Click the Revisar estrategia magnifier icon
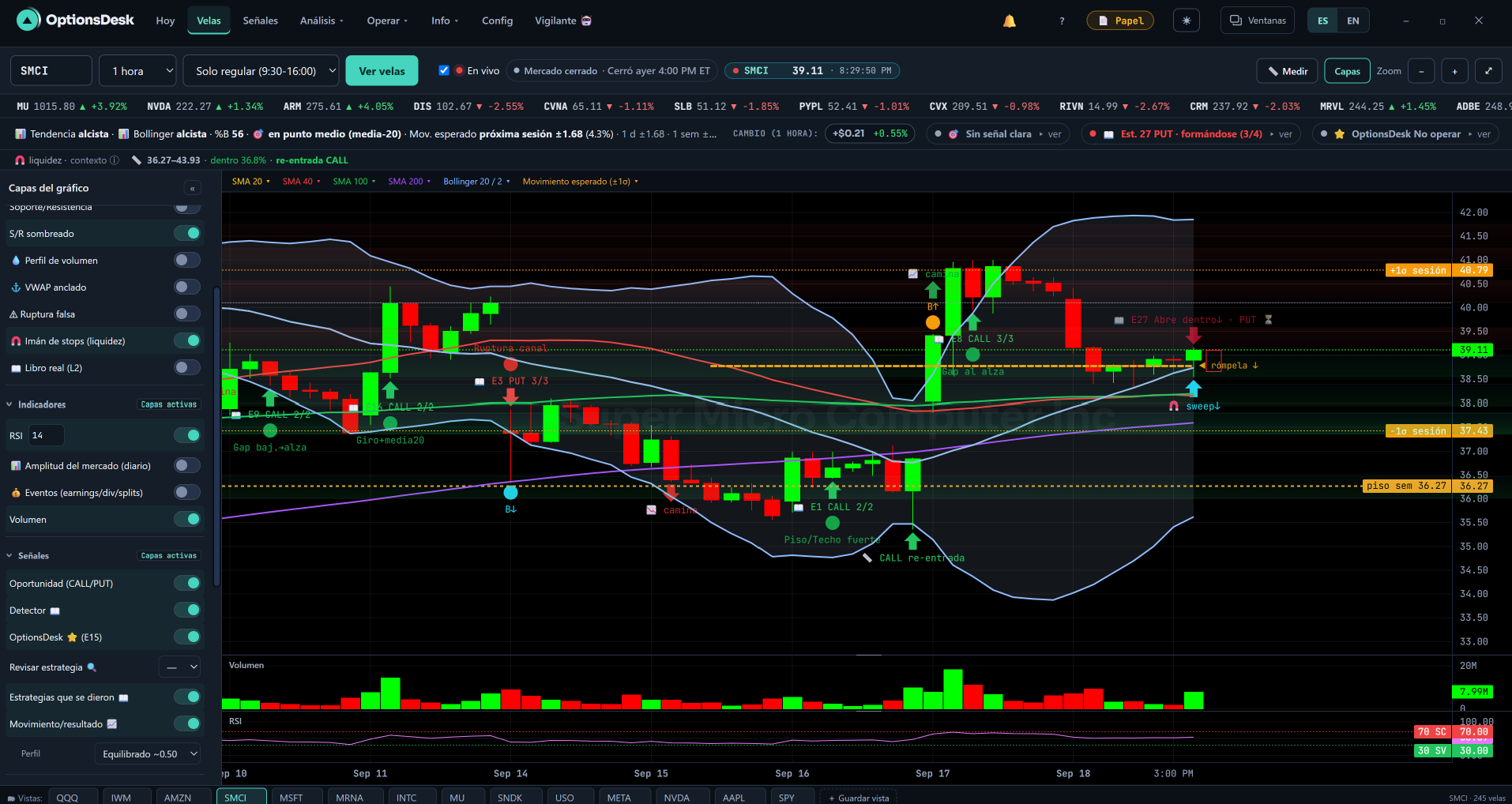This screenshot has height=804, width=1512. coord(92,667)
